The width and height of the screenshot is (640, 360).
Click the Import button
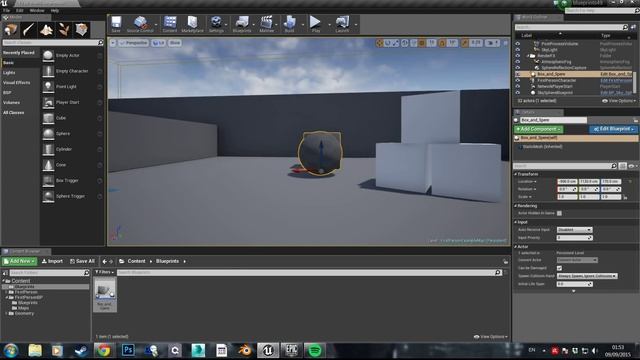(x=52, y=261)
